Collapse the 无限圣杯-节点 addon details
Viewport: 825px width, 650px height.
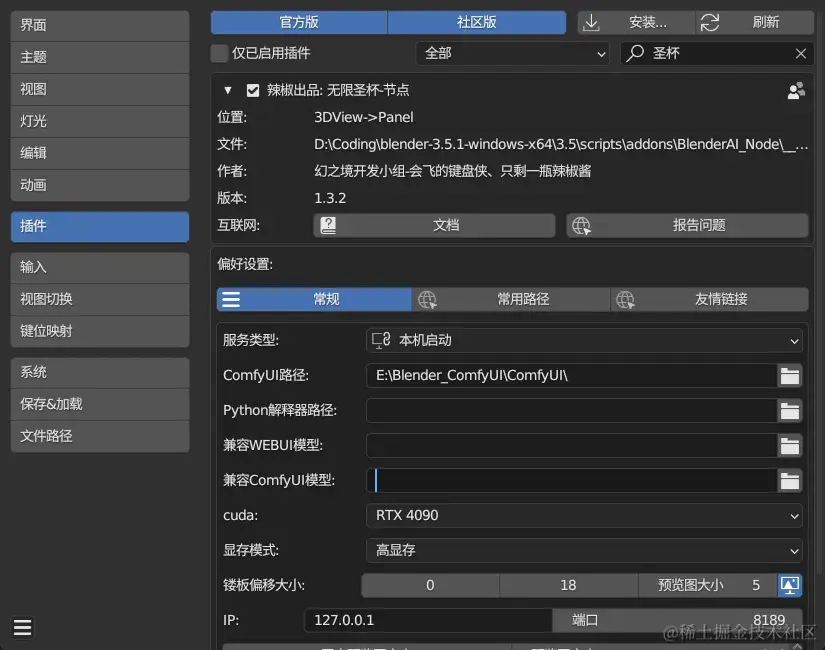point(228,91)
